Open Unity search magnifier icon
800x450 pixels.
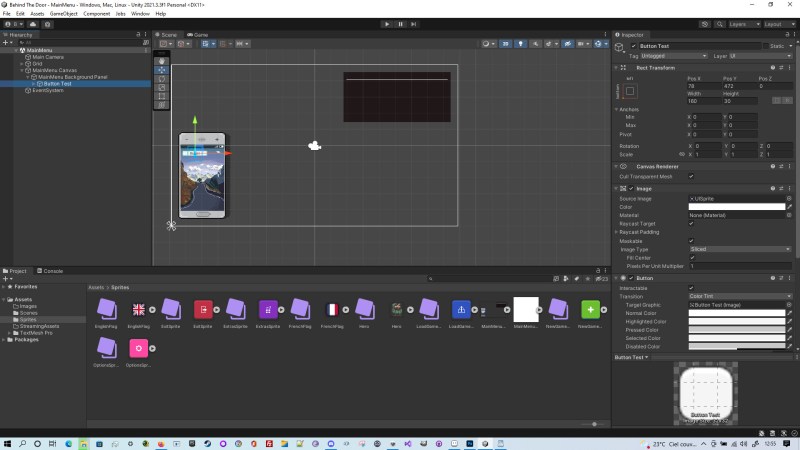click(719, 24)
